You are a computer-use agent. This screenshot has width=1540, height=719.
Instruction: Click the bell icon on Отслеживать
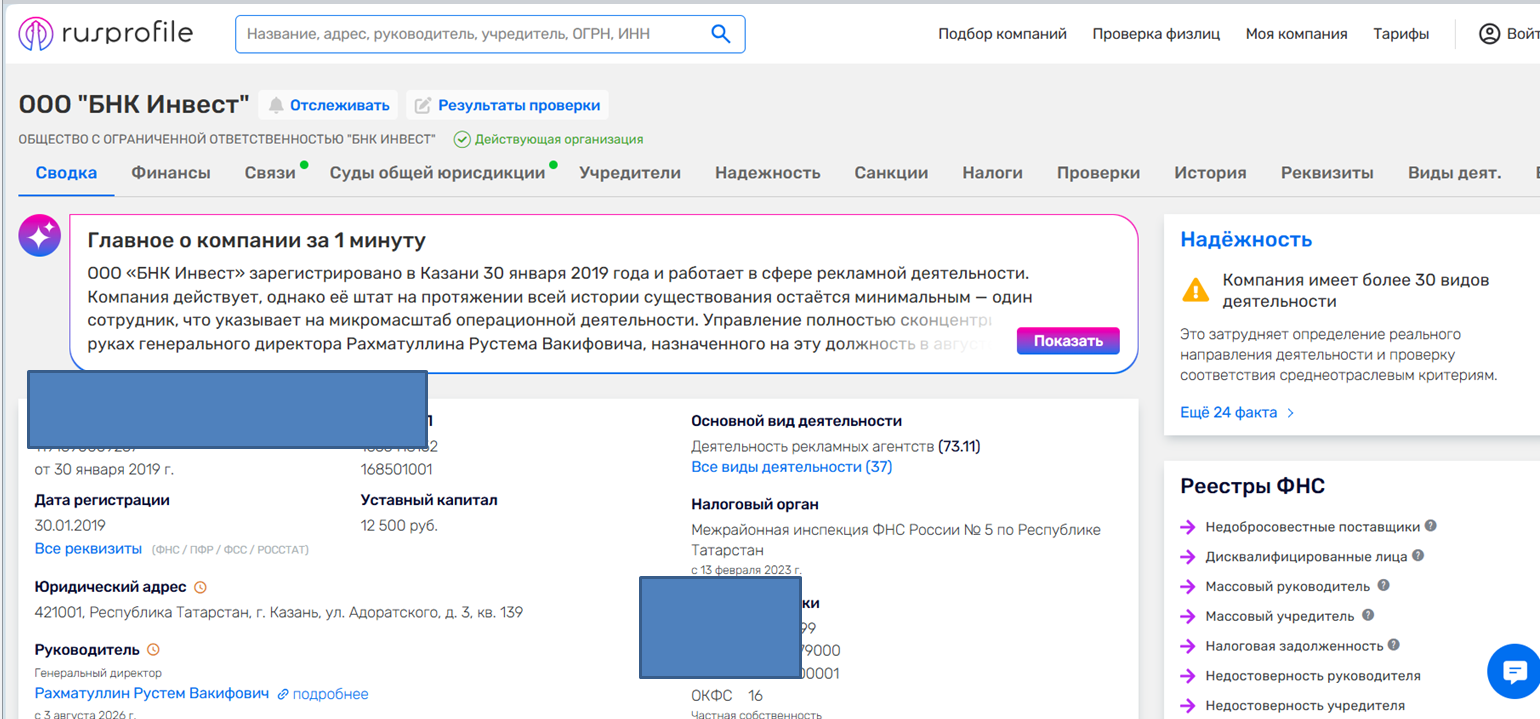point(276,105)
